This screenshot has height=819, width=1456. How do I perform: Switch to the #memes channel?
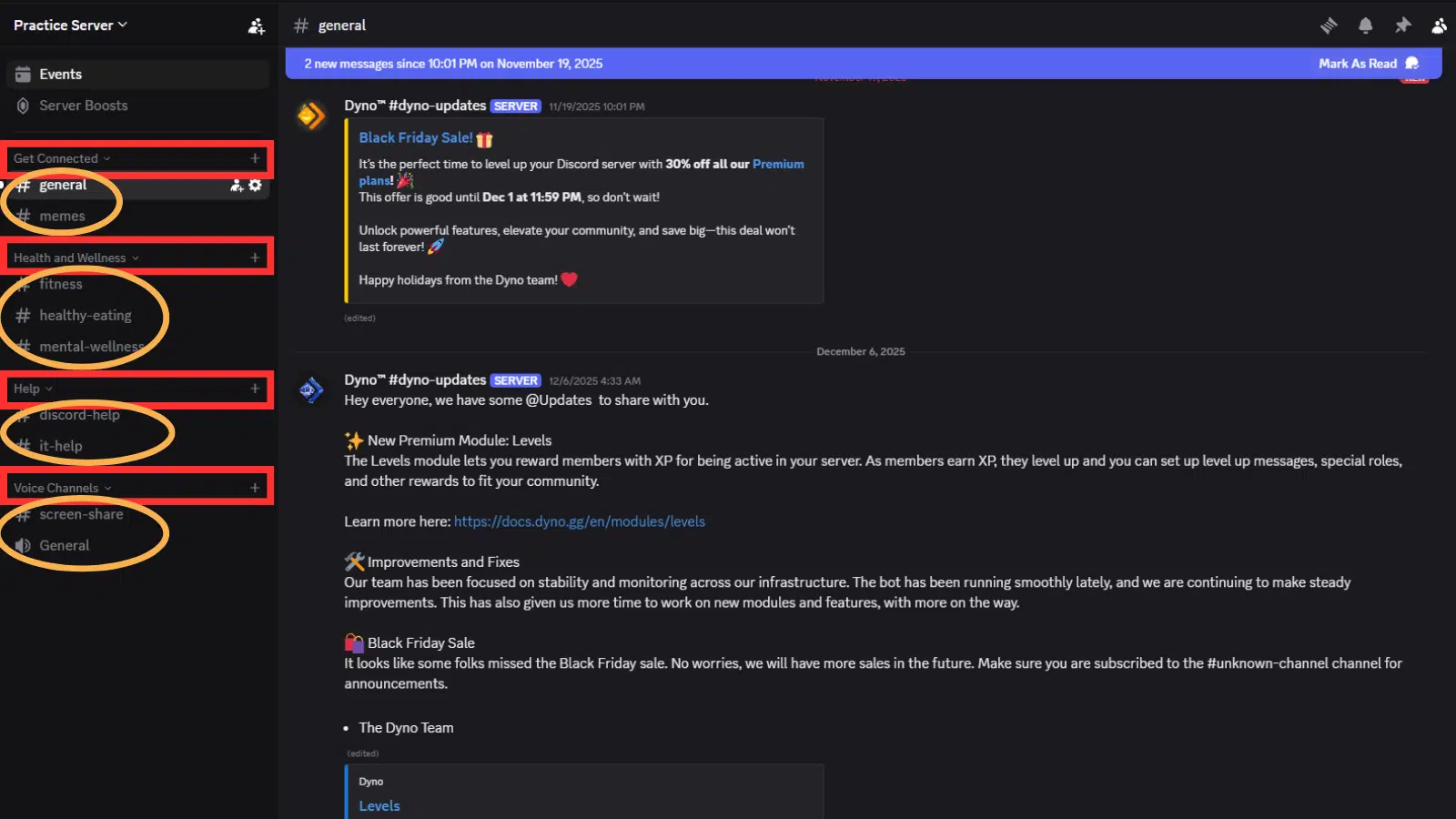62,216
